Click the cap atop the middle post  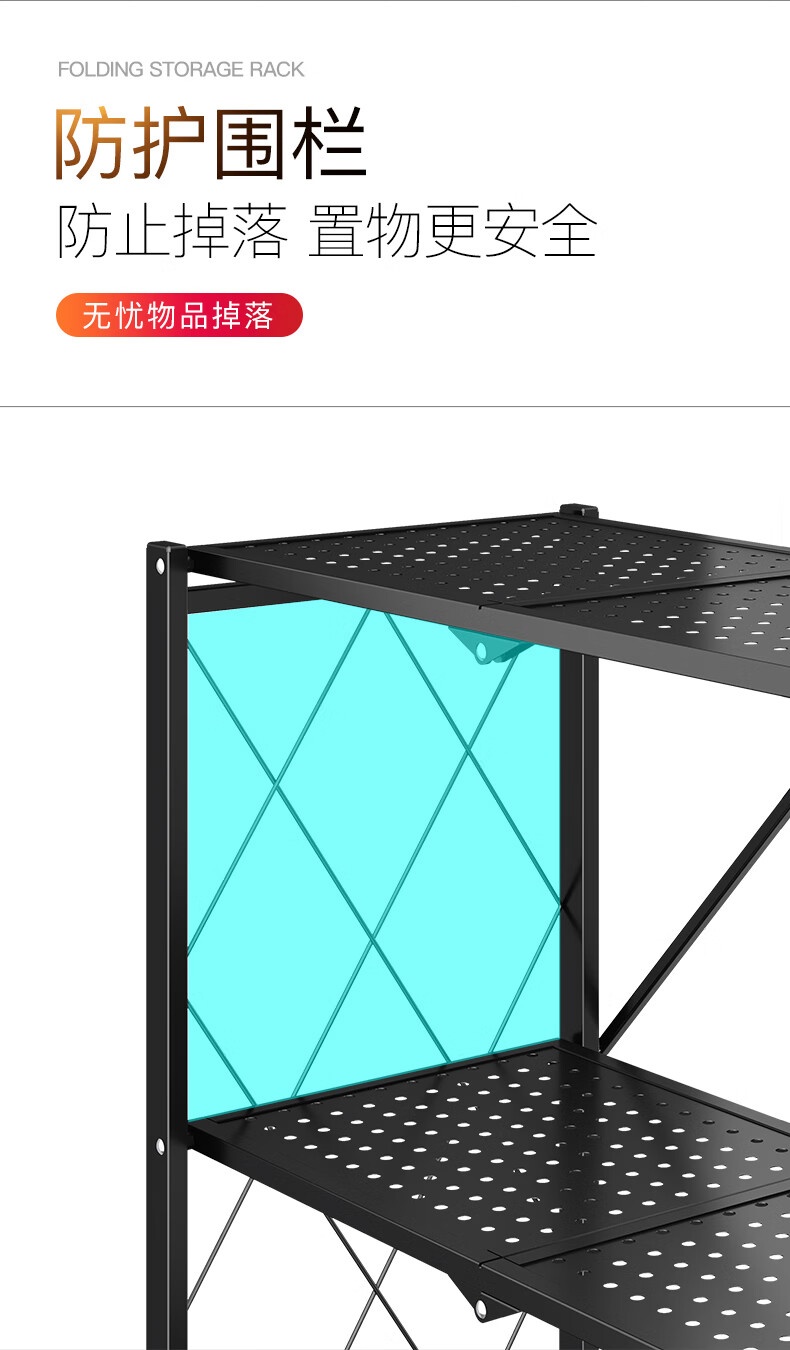(x=579, y=510)
